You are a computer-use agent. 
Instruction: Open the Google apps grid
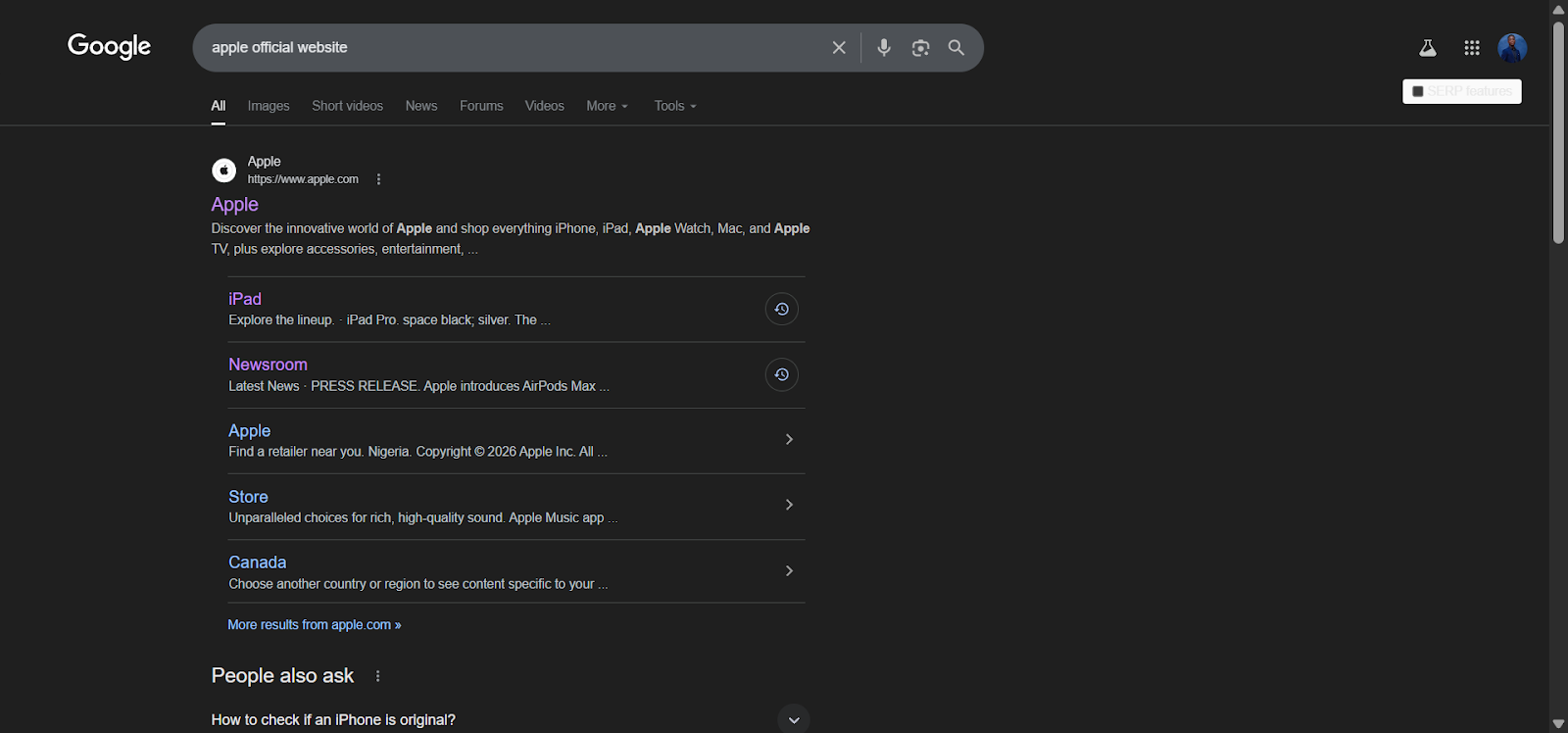point(1472,48)
